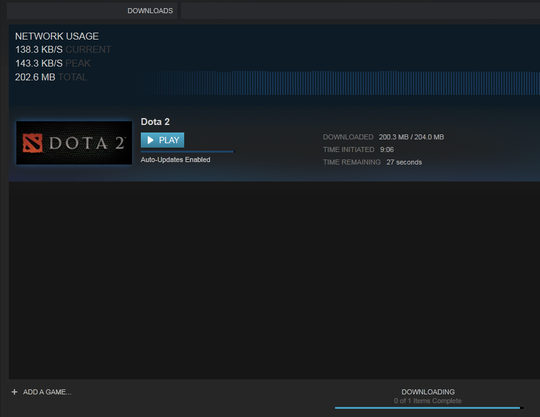
Task: Click the red Dota 2 emblem in the banner
Action: click(x=32, y=143)
